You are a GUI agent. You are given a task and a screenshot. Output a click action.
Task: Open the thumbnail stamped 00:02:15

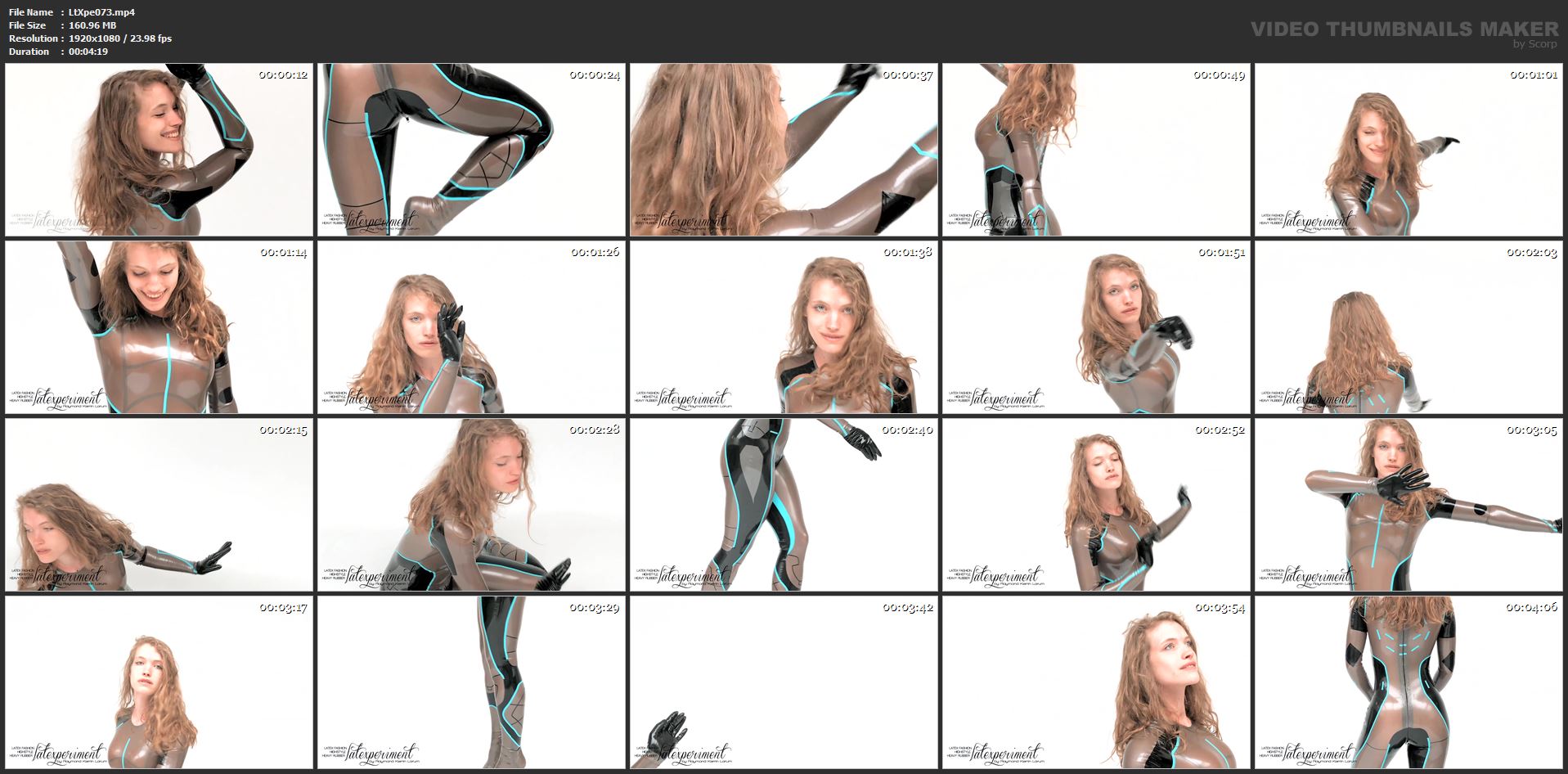(x=159, y=505)
